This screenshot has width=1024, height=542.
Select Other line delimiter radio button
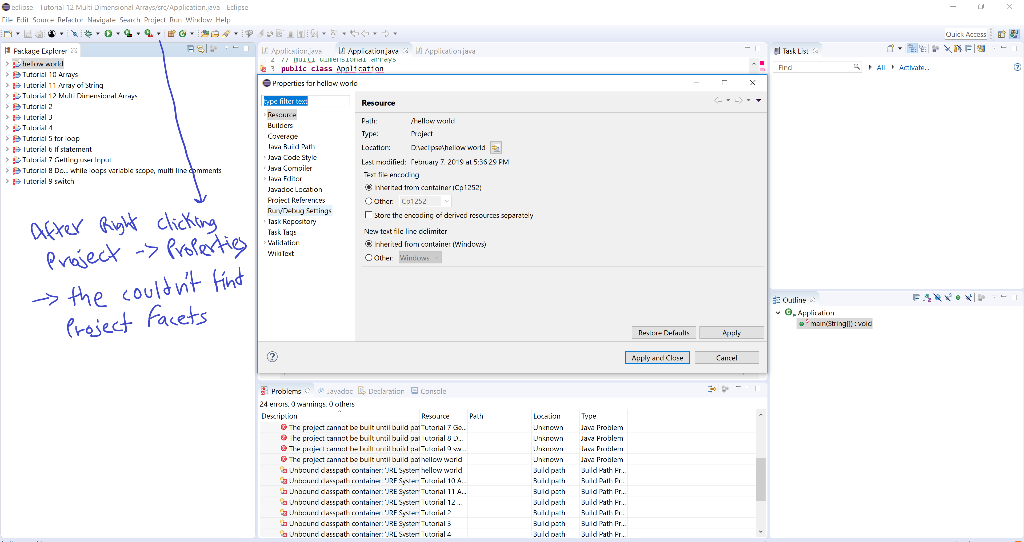[x=369, y=258]
